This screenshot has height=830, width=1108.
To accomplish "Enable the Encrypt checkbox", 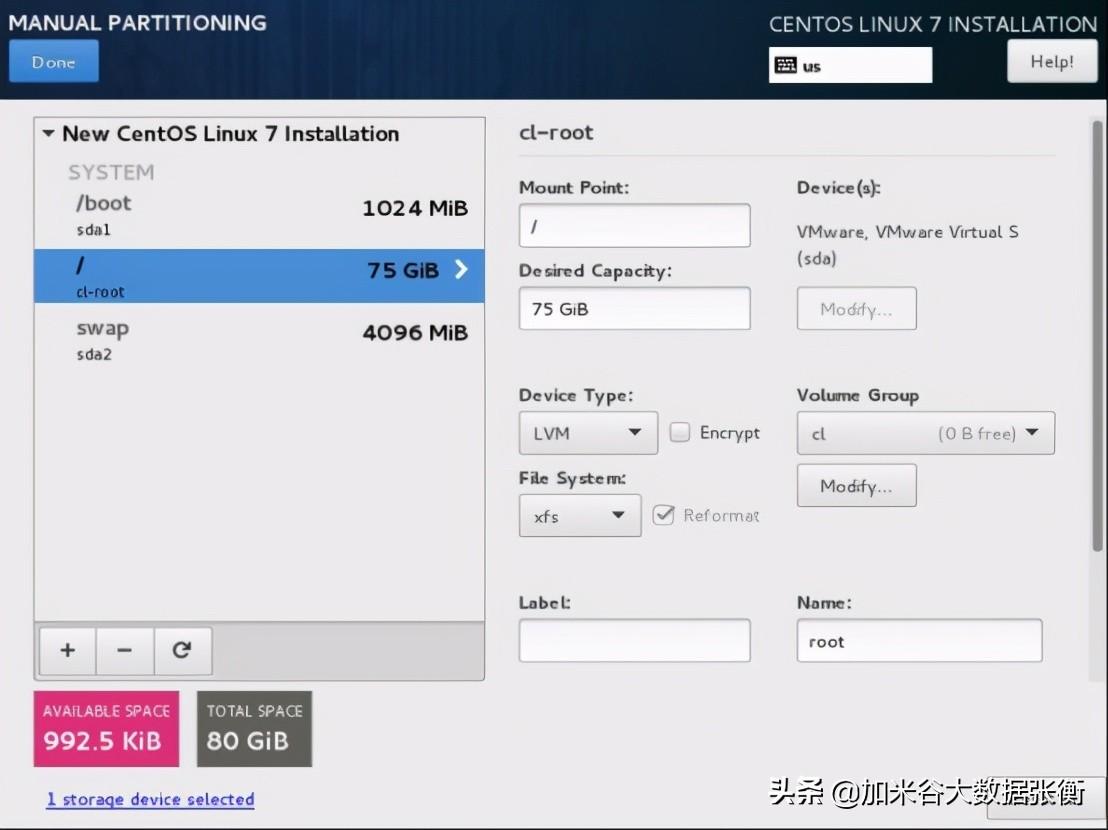I will tap(680, 433).
